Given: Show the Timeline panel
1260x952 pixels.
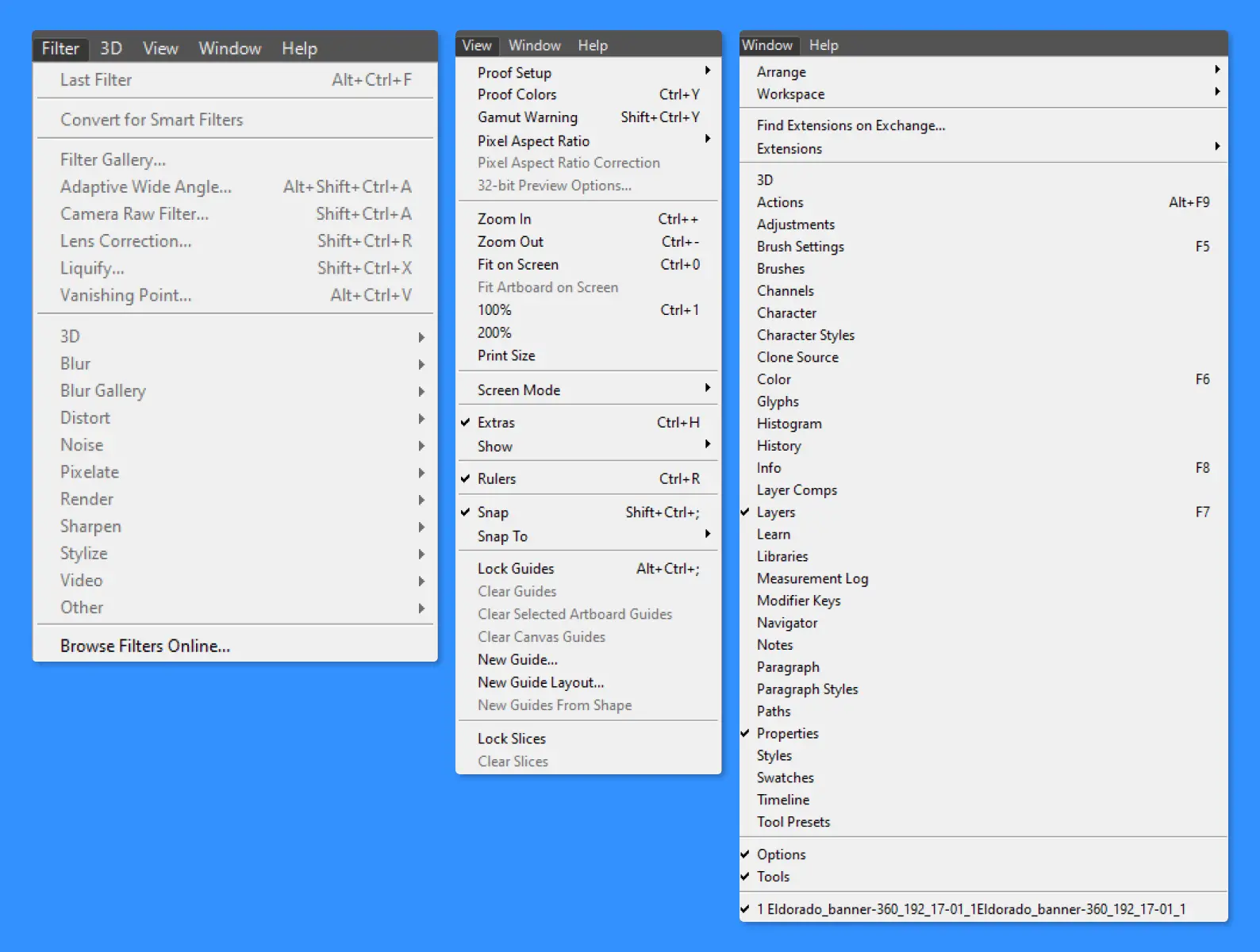Looking at the screenshot, I should coord(983,800).
